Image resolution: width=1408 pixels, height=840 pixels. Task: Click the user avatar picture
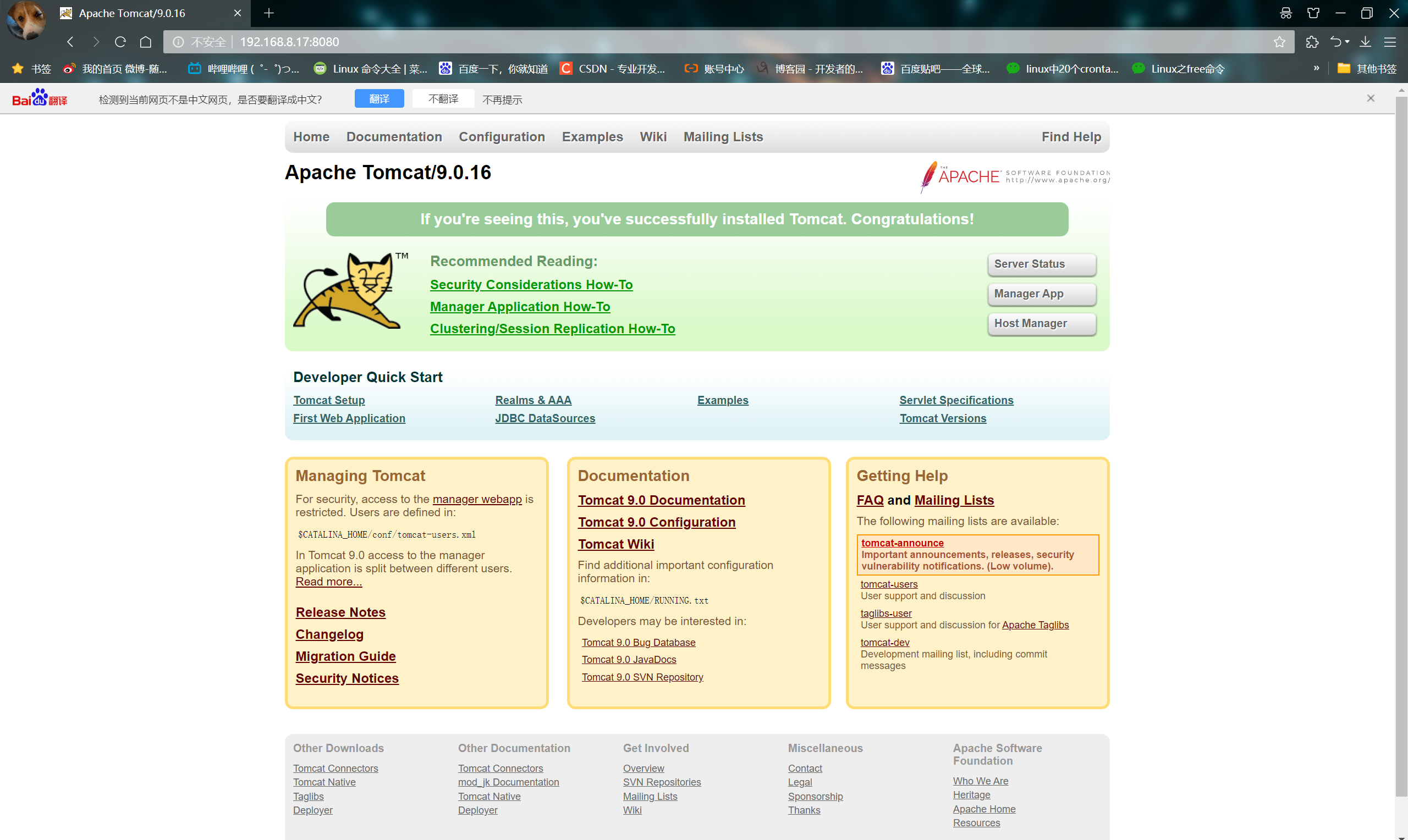(x=26, y=20)
